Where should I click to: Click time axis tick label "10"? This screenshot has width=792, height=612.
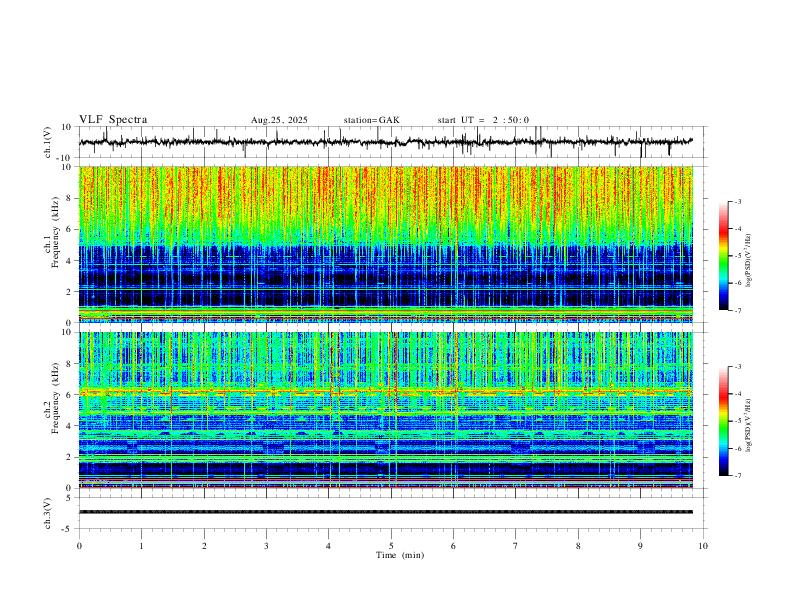click(x=703, y=546)
